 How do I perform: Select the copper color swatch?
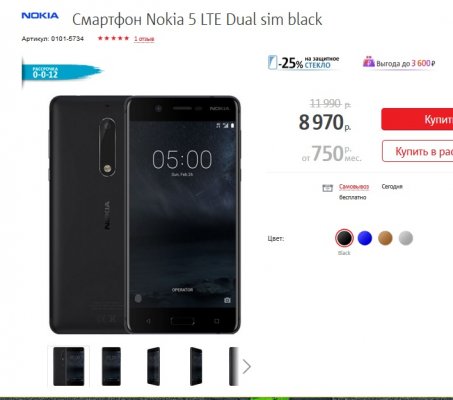click(385, 238)
